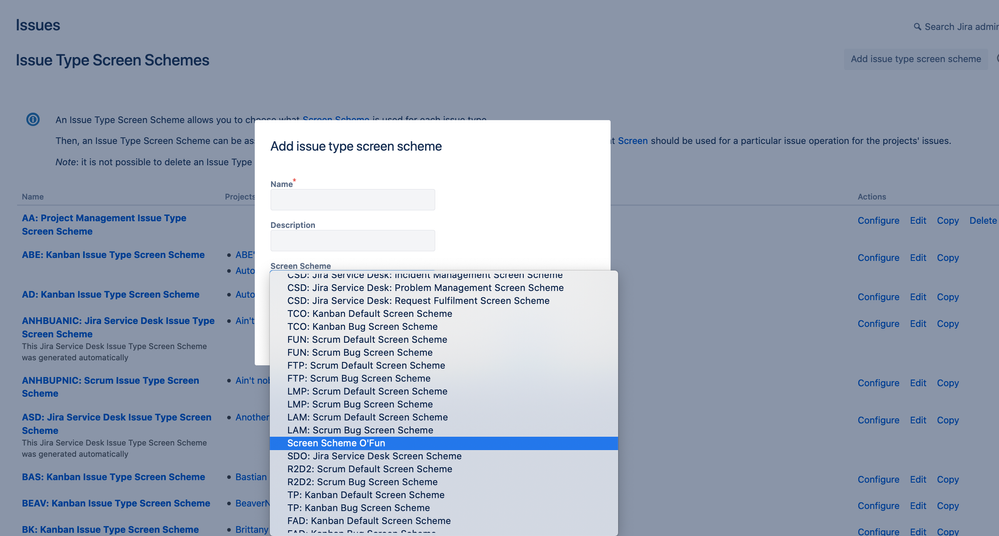Click Copy for AA: Project Management scheme

coord(947,221)
